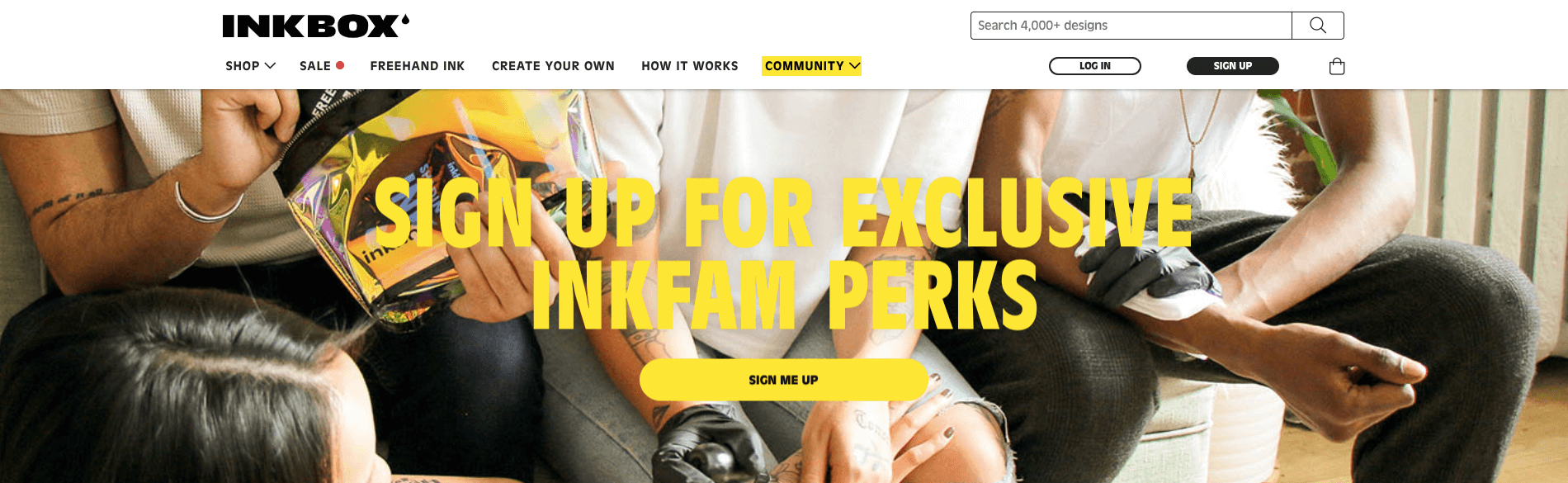Open the shopping bag cart icon

click(x=1337, y=66)
